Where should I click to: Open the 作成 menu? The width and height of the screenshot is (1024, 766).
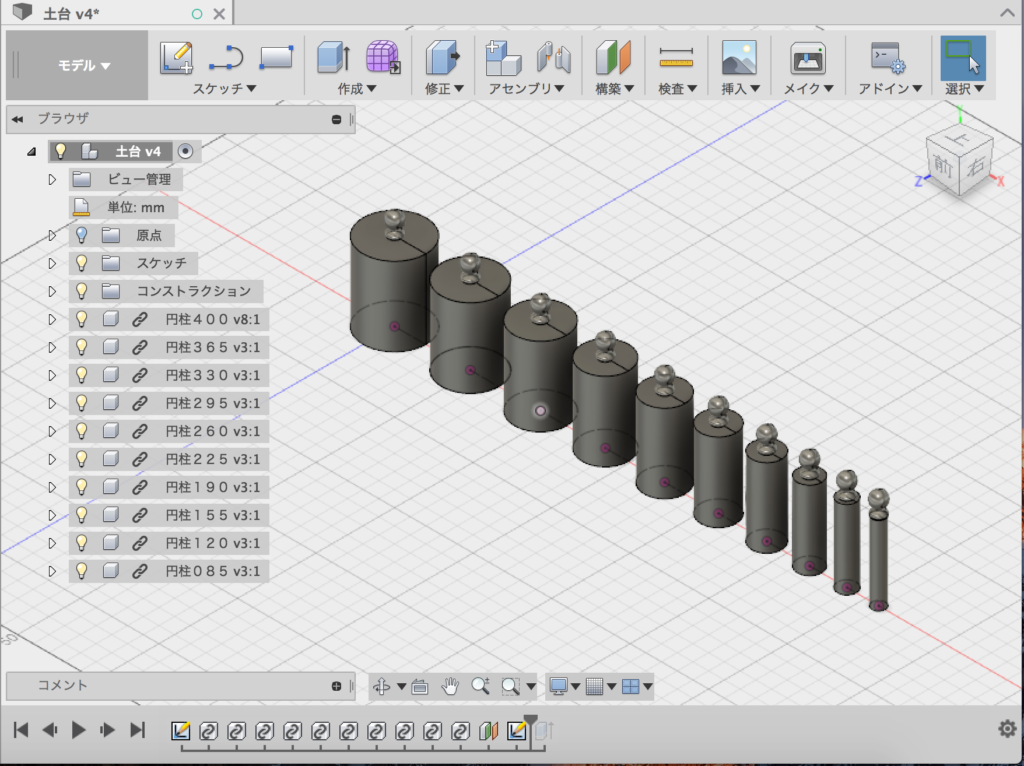[357, 88]
